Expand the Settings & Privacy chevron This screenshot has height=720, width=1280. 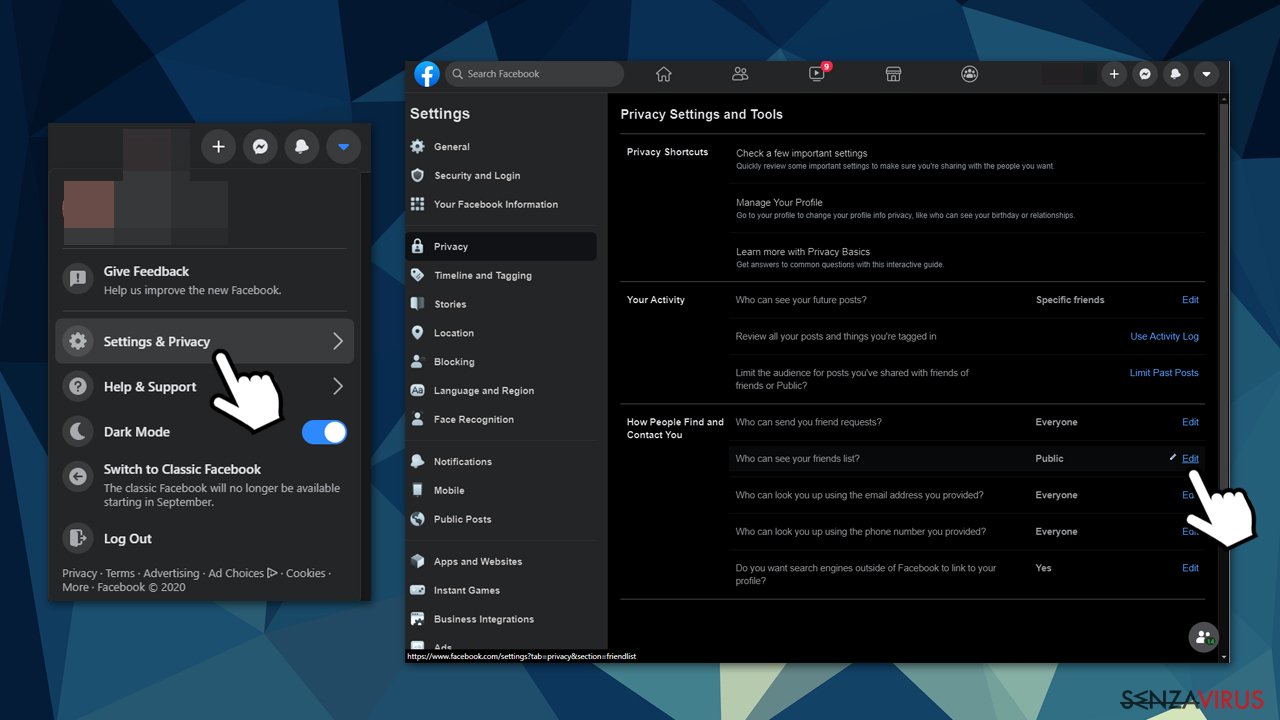[x=338, y=341]
